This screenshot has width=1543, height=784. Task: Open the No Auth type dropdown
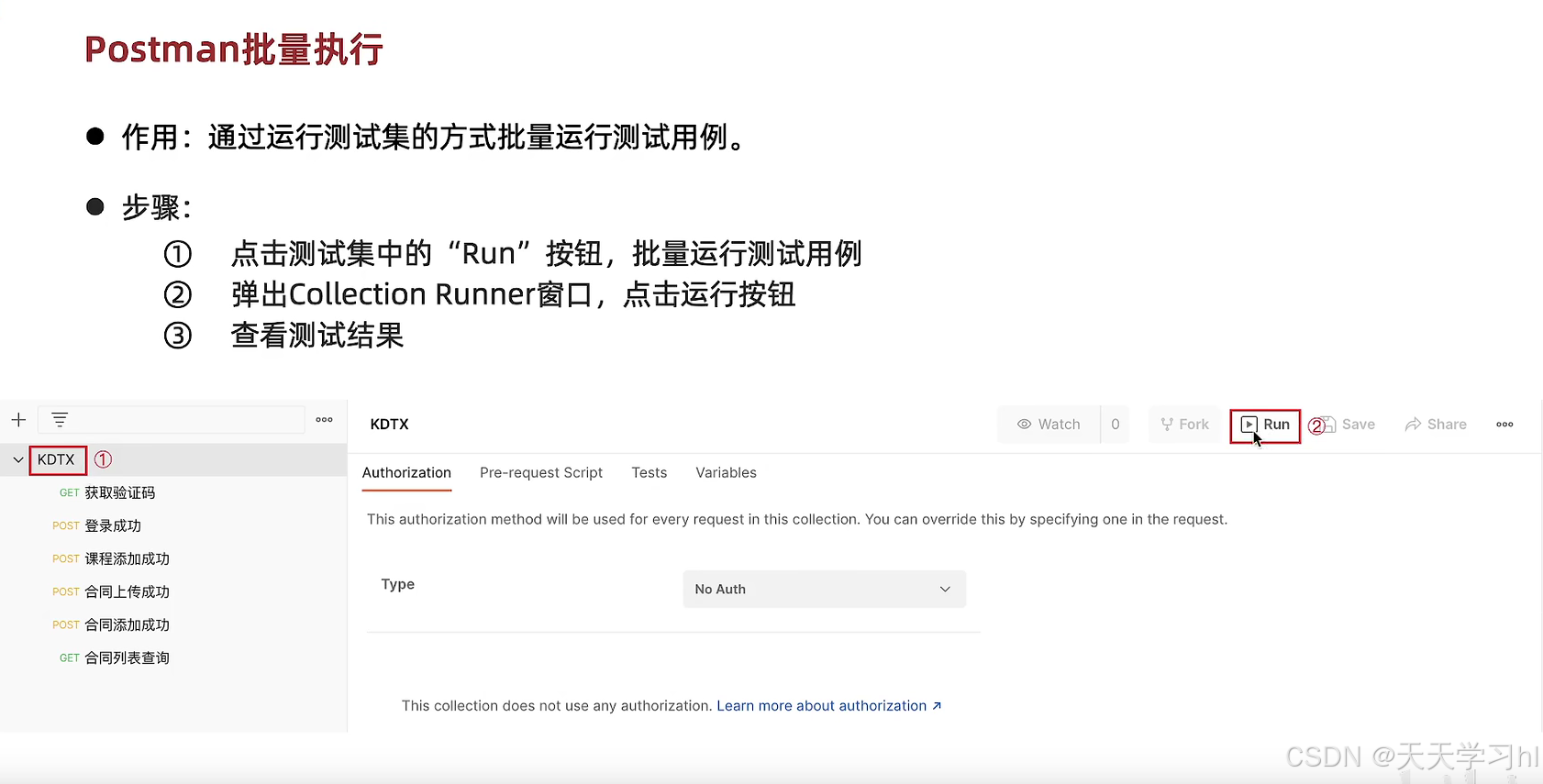click(x=824, y=589)
